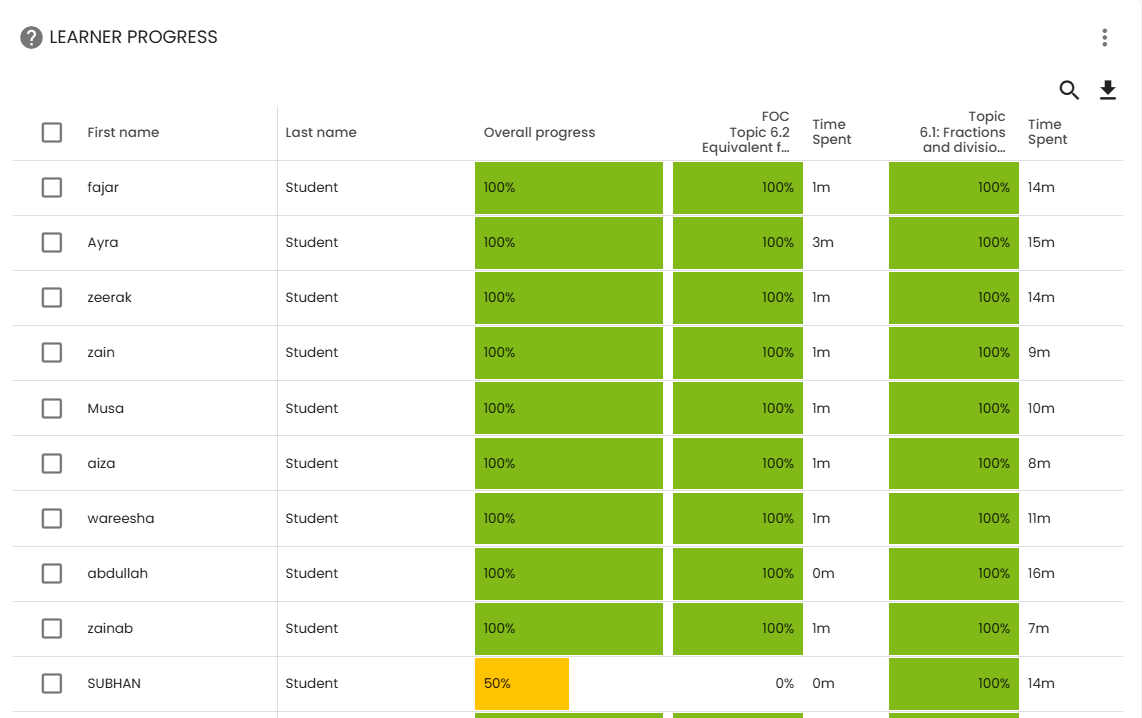Select the row checkbox for Musa

pyautogui.click(x=52, y=408)
